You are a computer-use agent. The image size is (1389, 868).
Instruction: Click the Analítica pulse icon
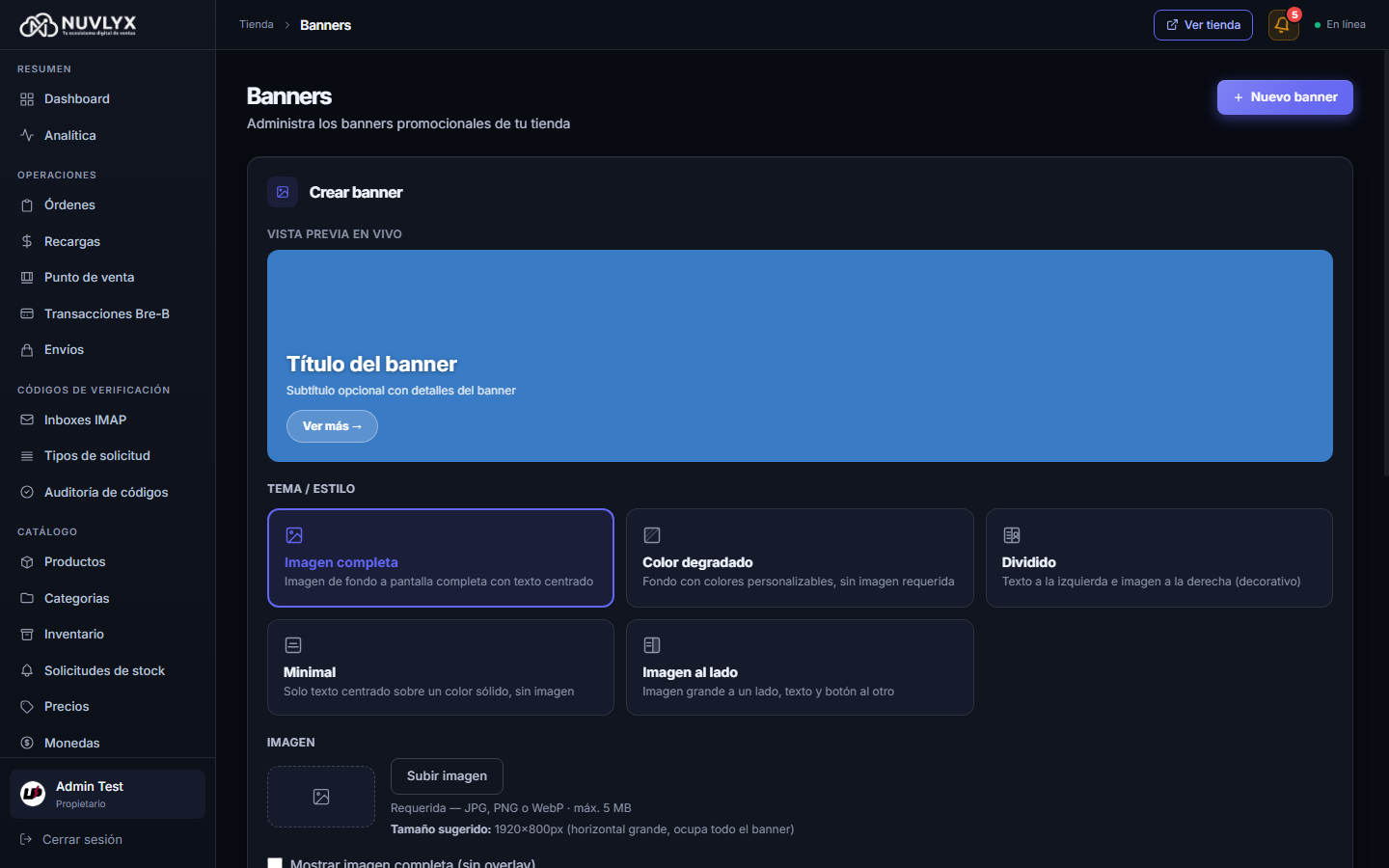tap(27, 136)
